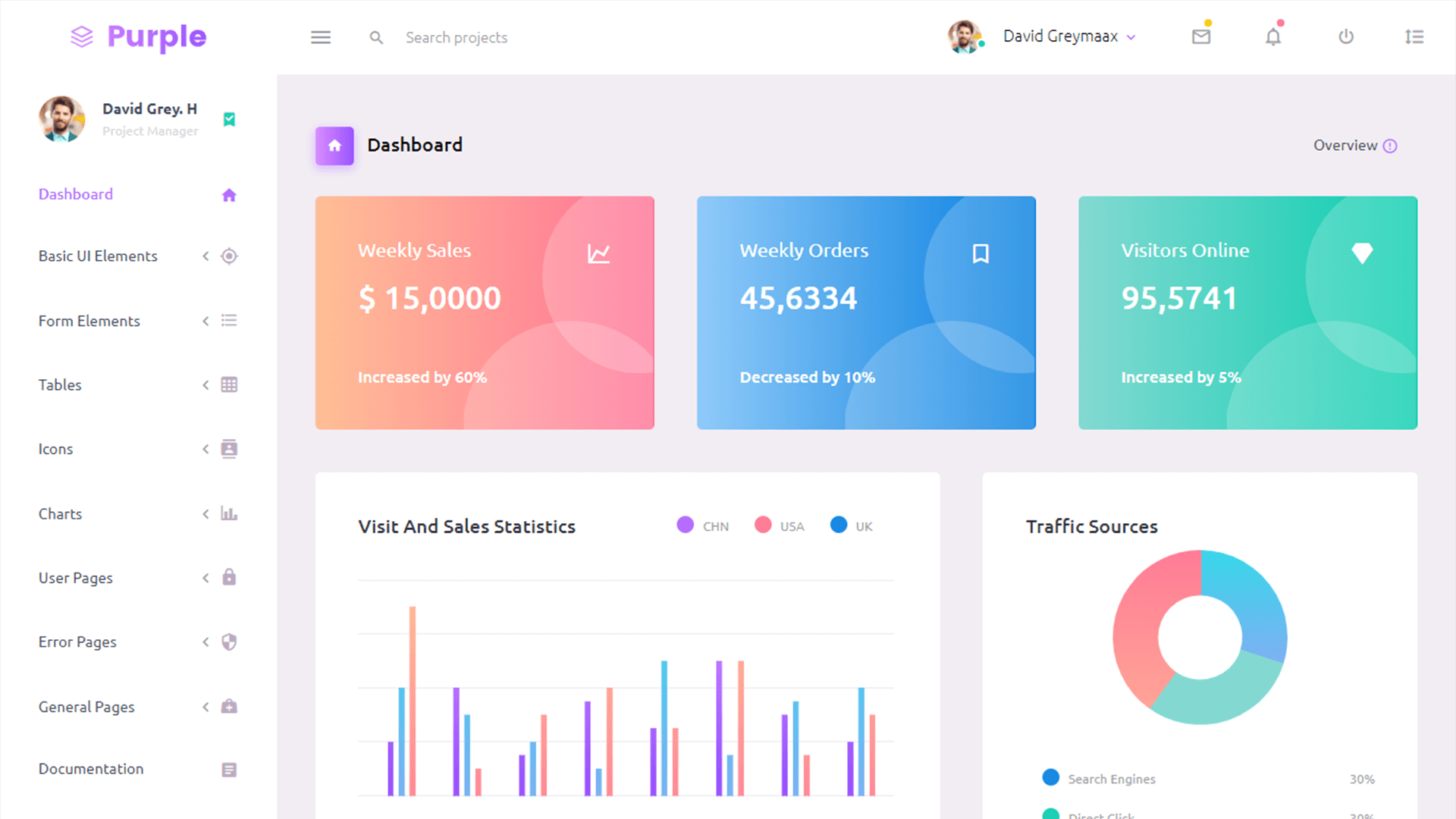Click Search Engines blue legend dot
The image size is (1456, 819).
coord(1050,777)
